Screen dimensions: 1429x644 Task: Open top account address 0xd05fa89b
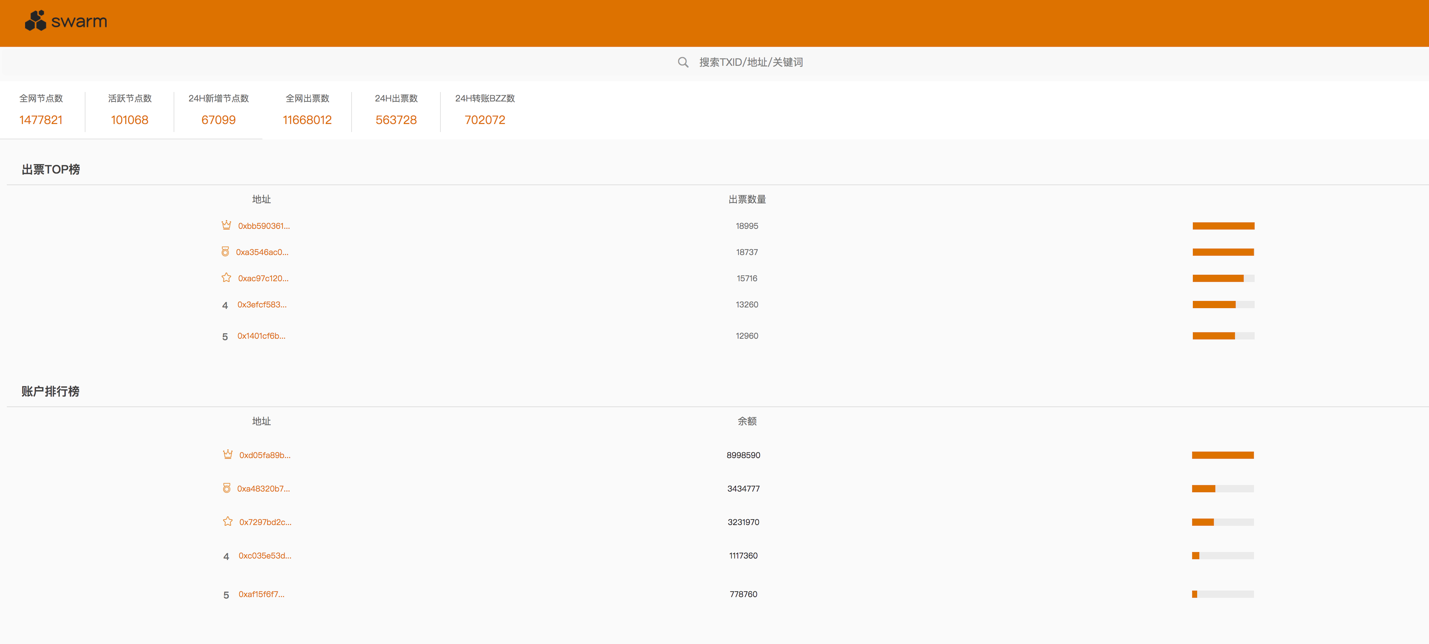point(265,455)
